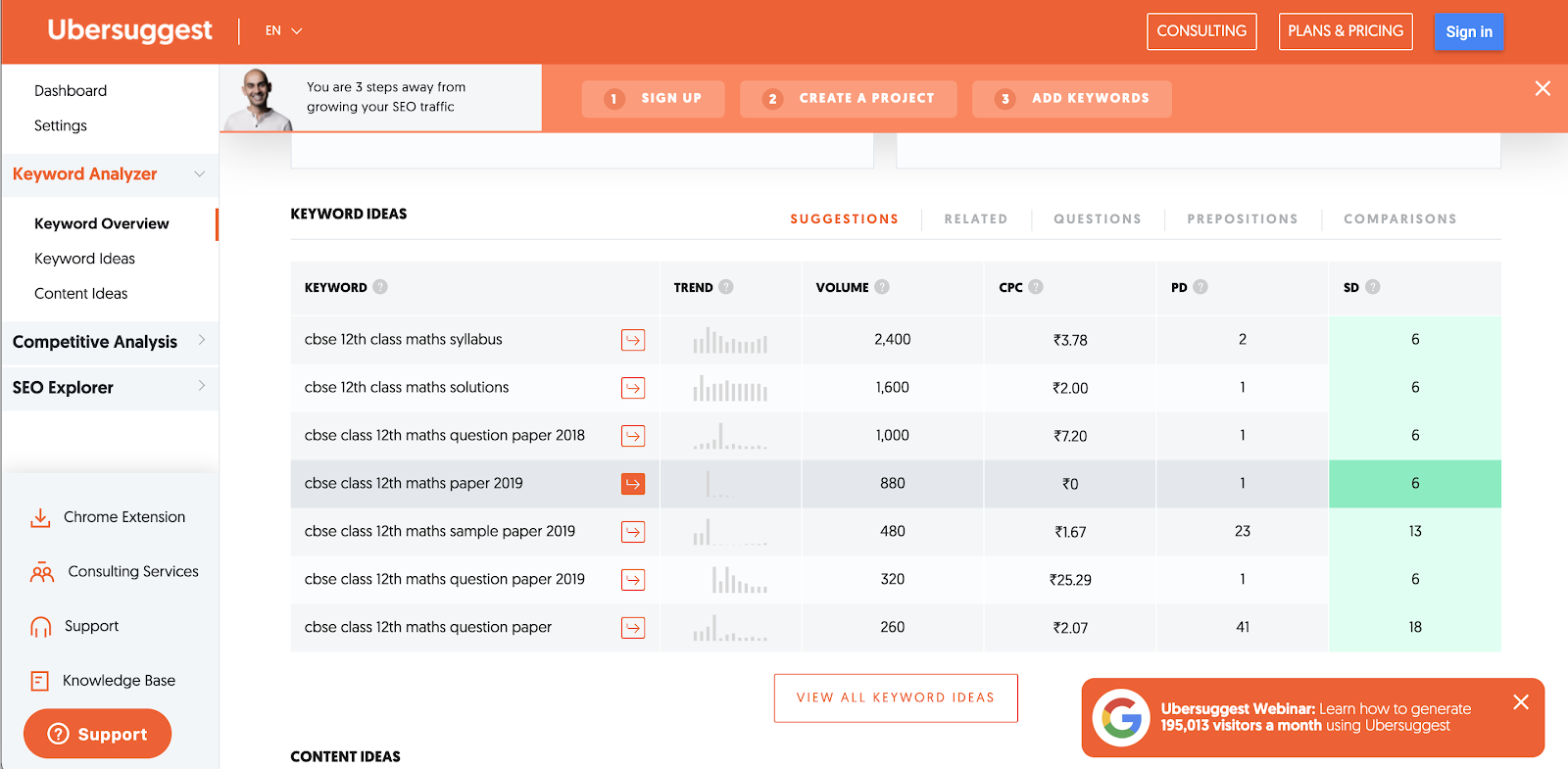View trend chart for cbse 12th class maths solutions

point(730,388)
